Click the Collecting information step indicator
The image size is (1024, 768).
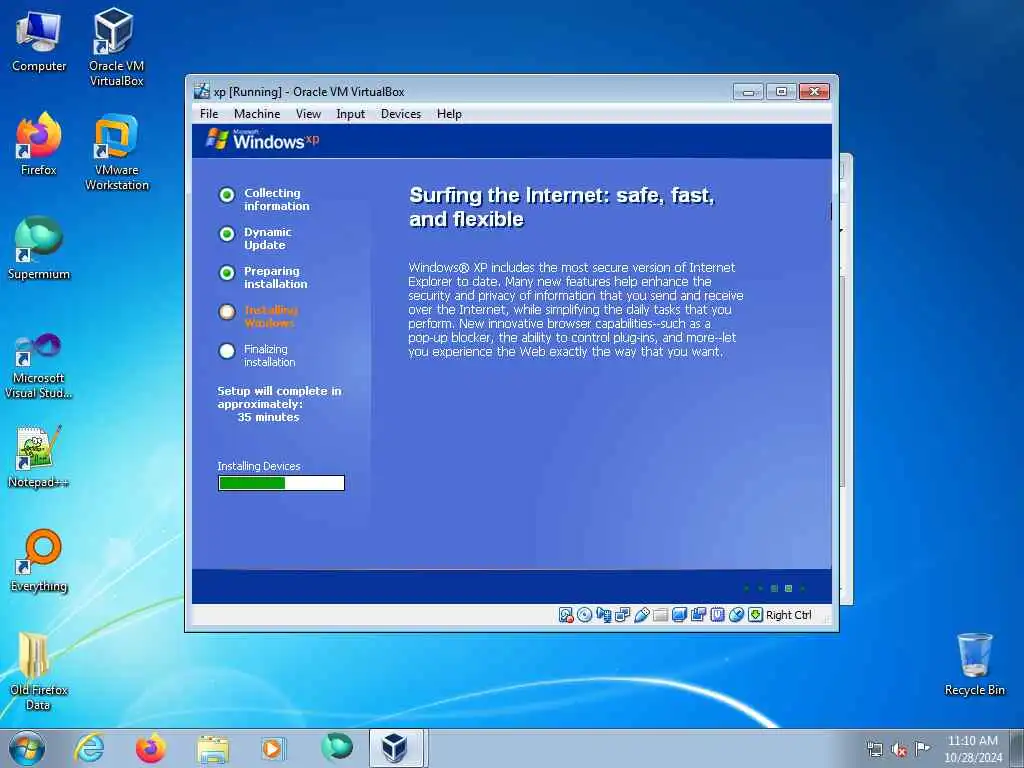coord(227,195)
